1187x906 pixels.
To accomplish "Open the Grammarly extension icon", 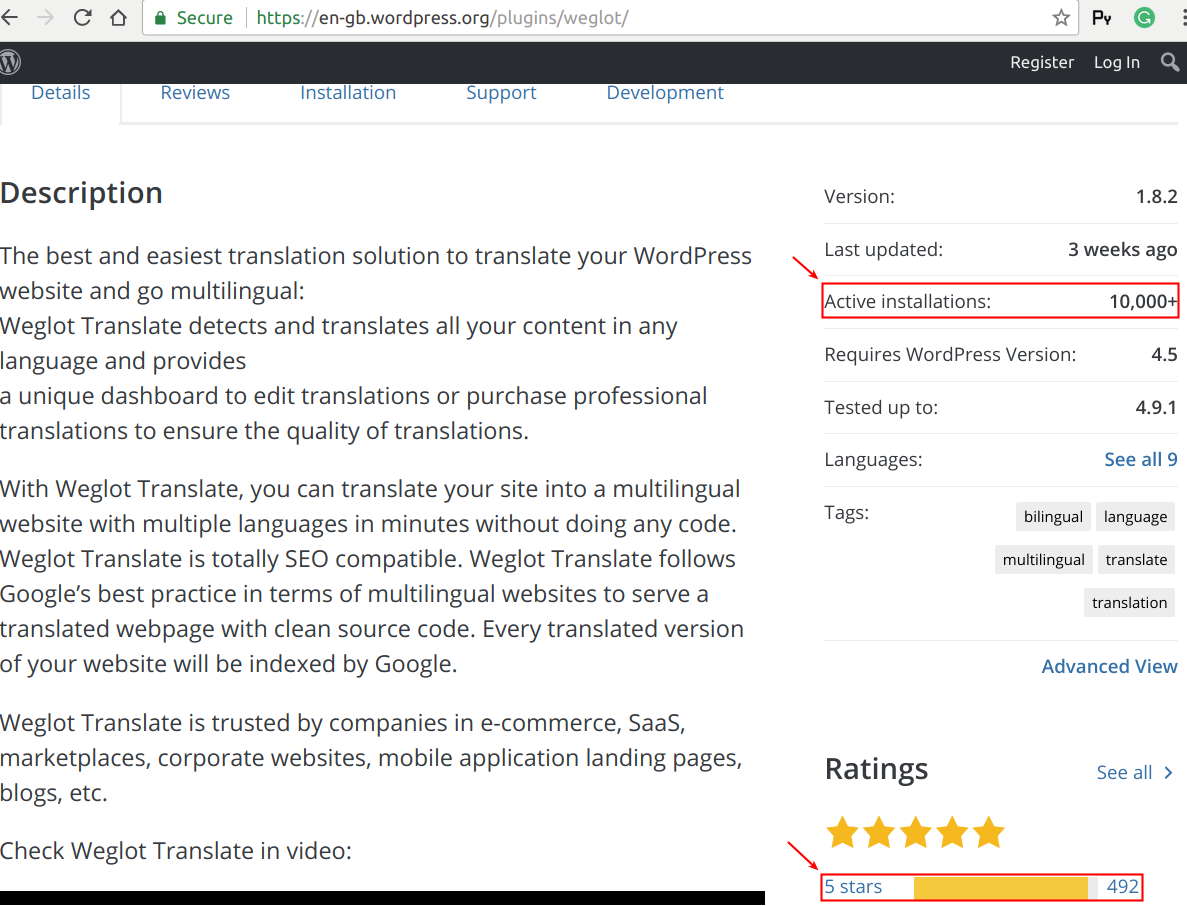I will [x=1143, y=17].
